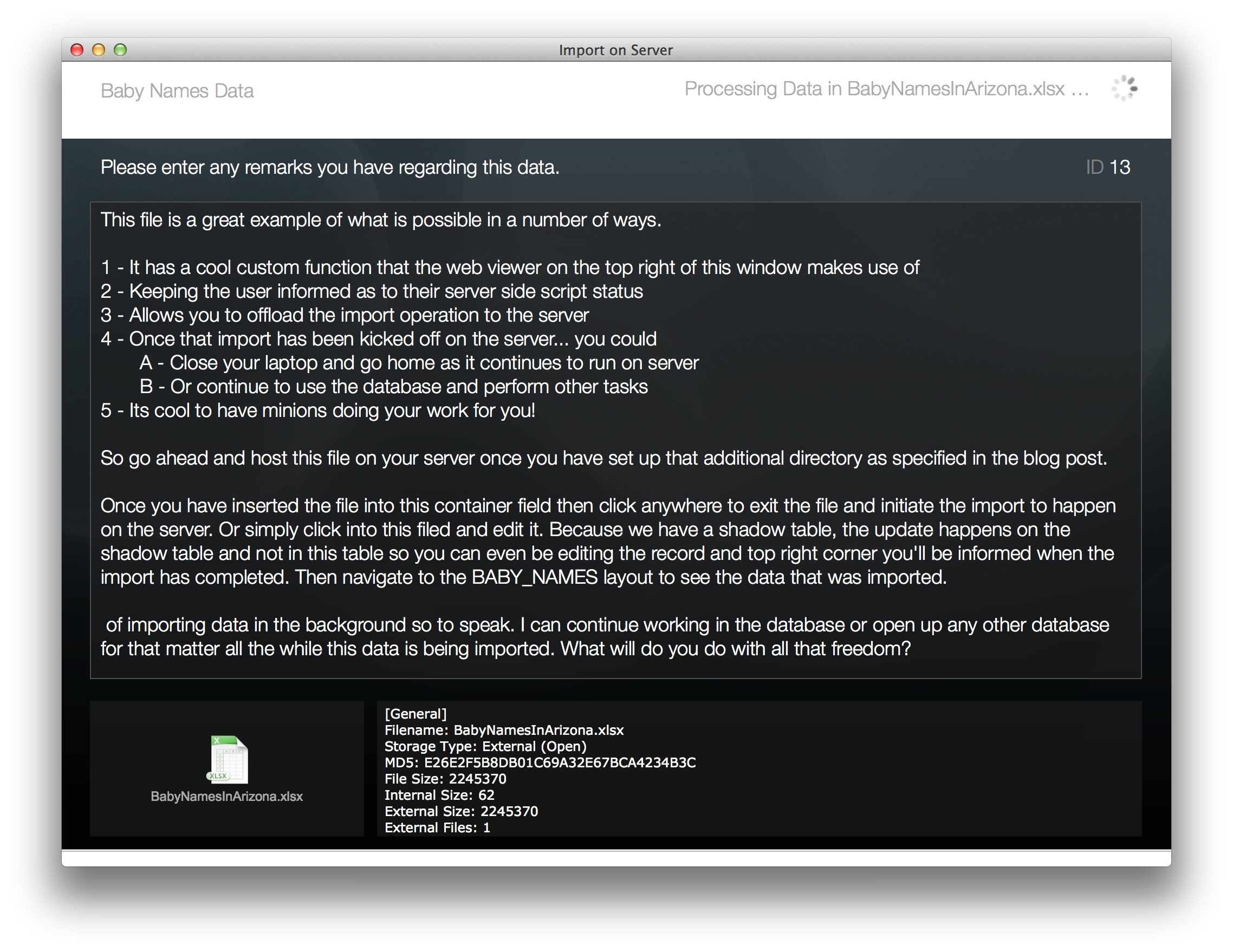Click the Please enter any remarks prompt
Screen dimensions: 1233x952
coord(330,167)
